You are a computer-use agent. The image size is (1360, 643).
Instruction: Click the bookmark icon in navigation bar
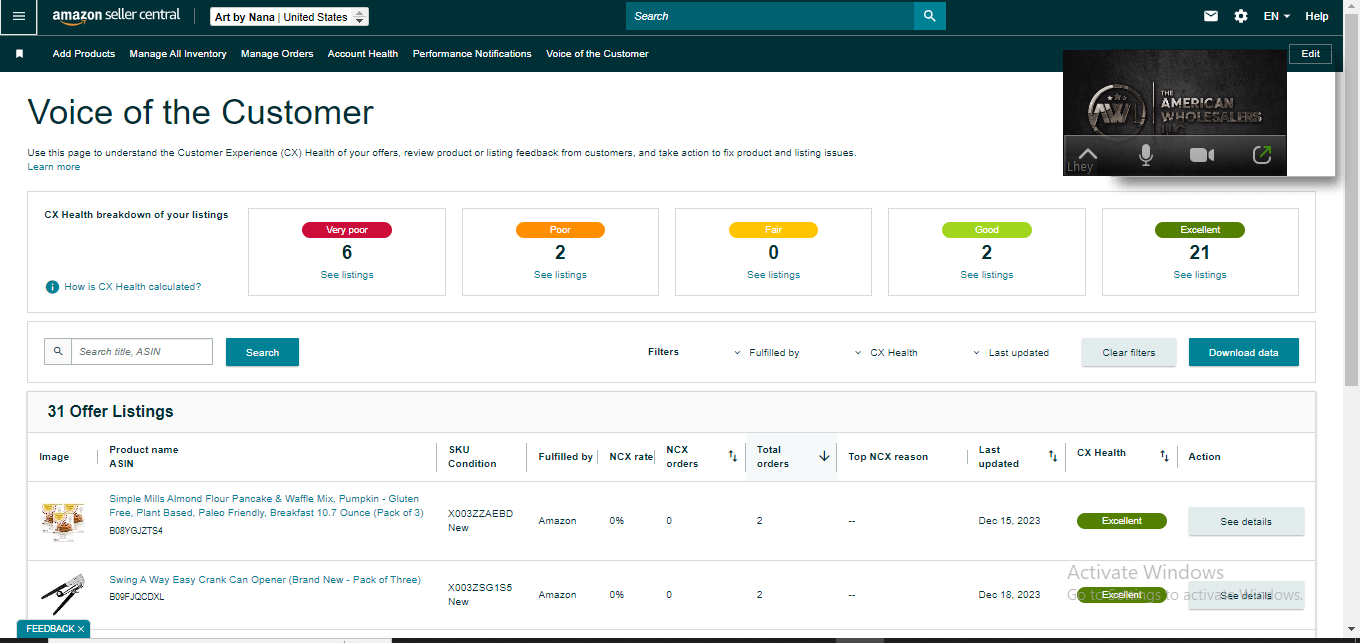[19, 54]
